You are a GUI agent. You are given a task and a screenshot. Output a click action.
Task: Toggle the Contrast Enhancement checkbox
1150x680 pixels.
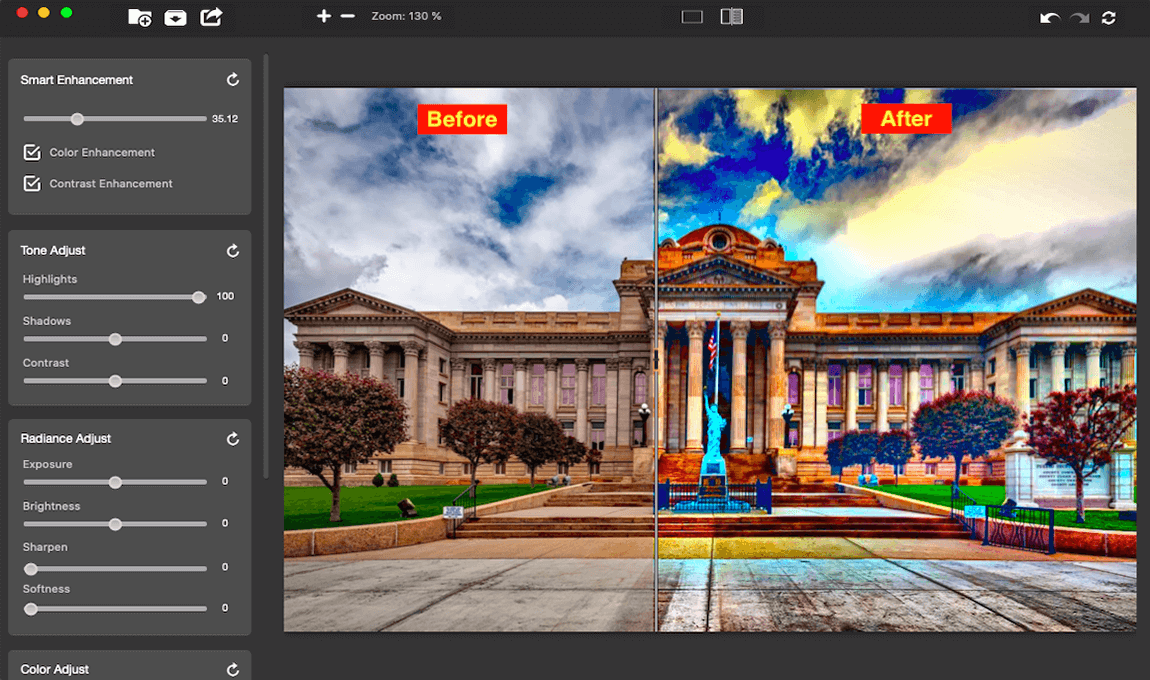pos(32,183)
